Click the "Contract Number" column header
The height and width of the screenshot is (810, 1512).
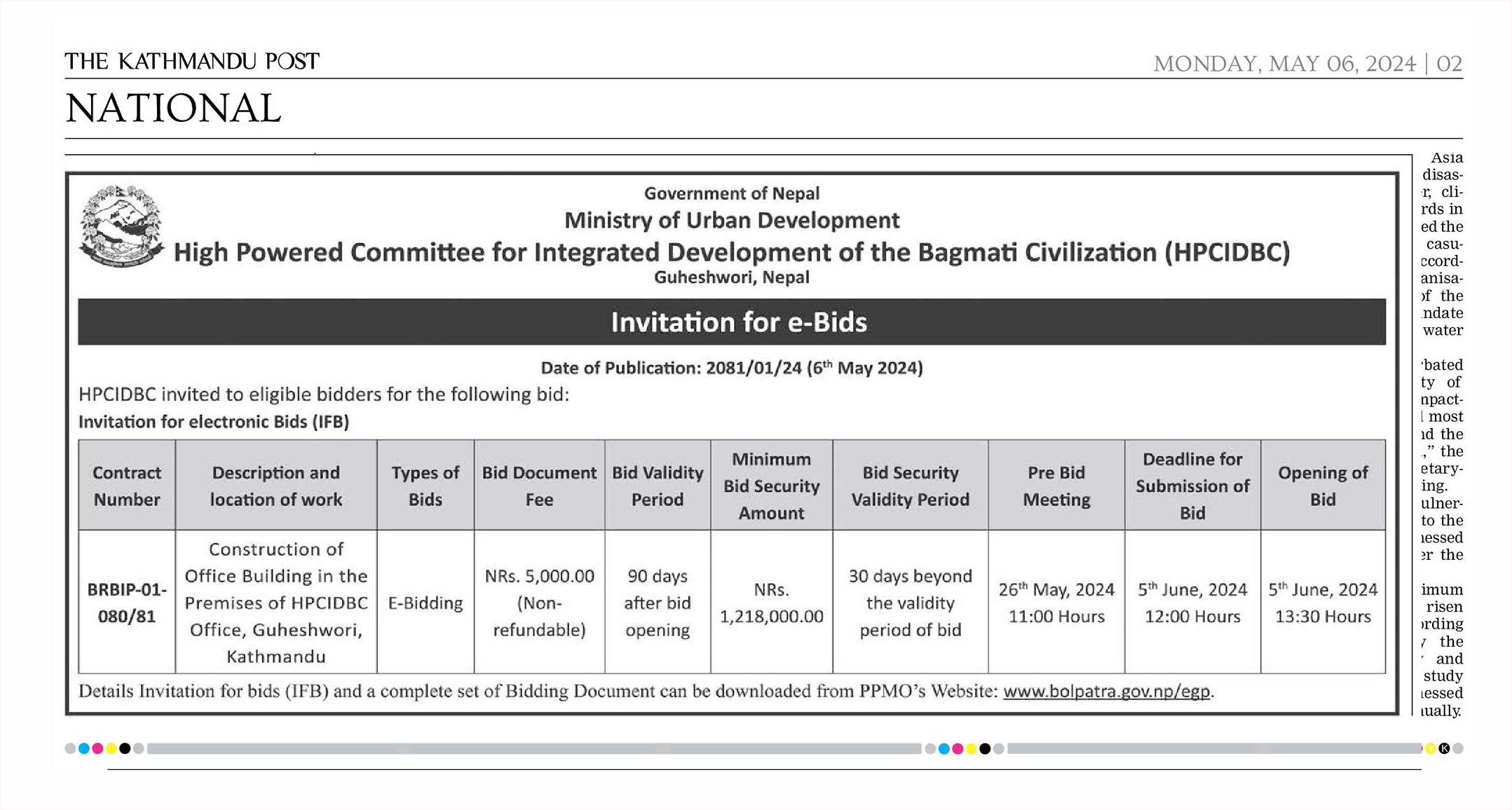tap(127, 486)
